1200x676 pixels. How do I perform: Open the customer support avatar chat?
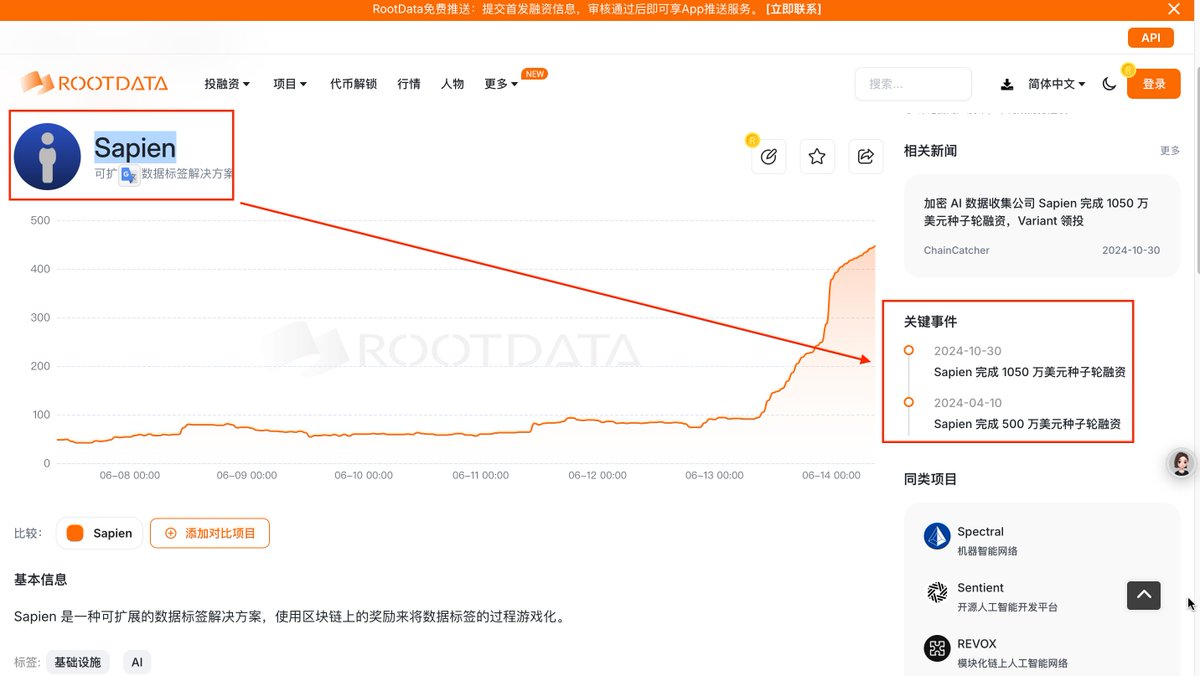(x=1181, y=463)
